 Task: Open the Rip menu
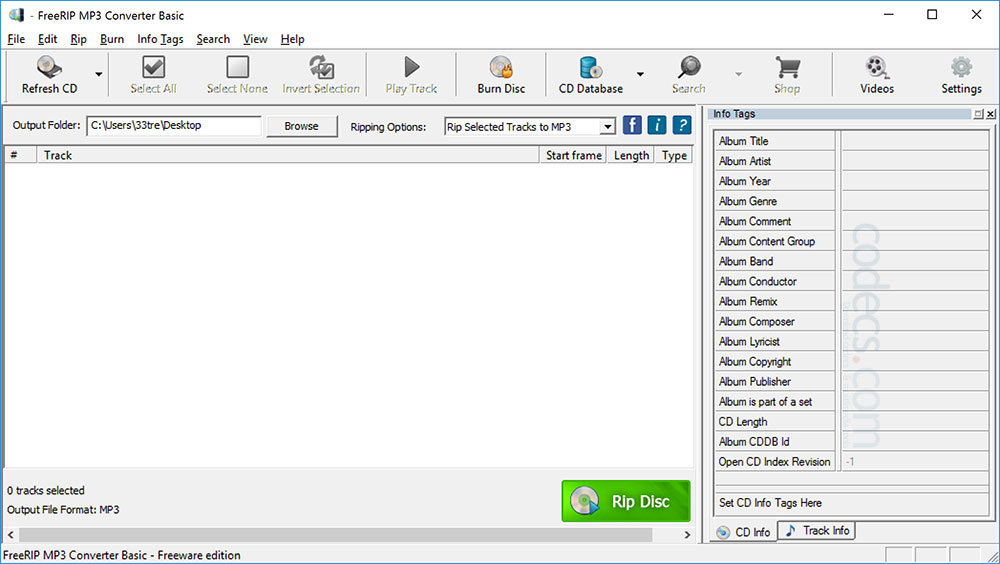tap(78, 39)
